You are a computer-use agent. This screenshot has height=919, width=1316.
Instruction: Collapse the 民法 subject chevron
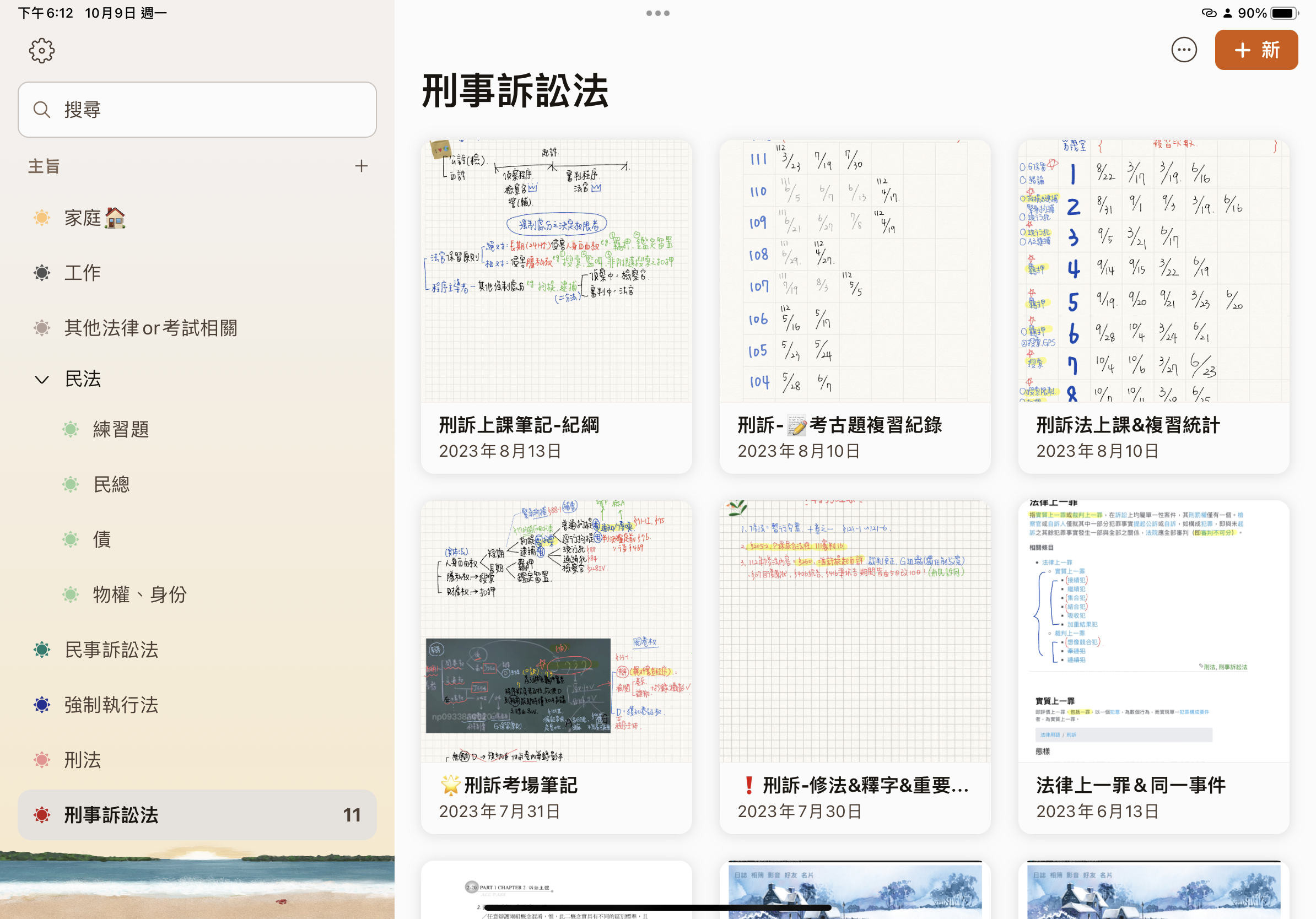pos(42,379)
